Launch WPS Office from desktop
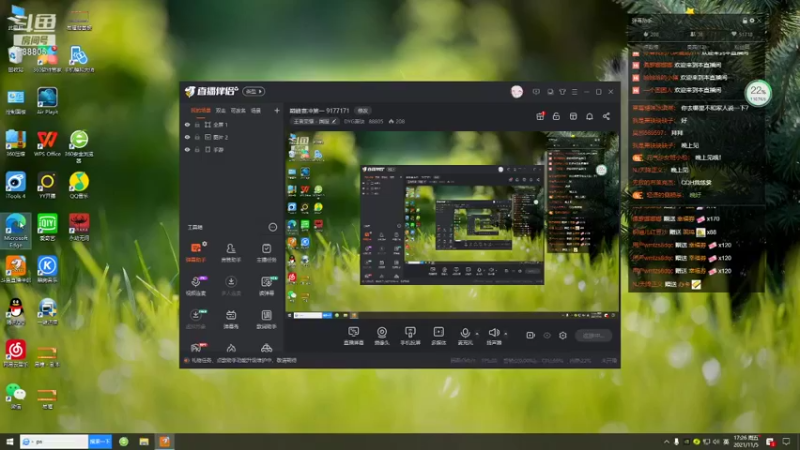 pyautogui.click(x=47, y=143)
